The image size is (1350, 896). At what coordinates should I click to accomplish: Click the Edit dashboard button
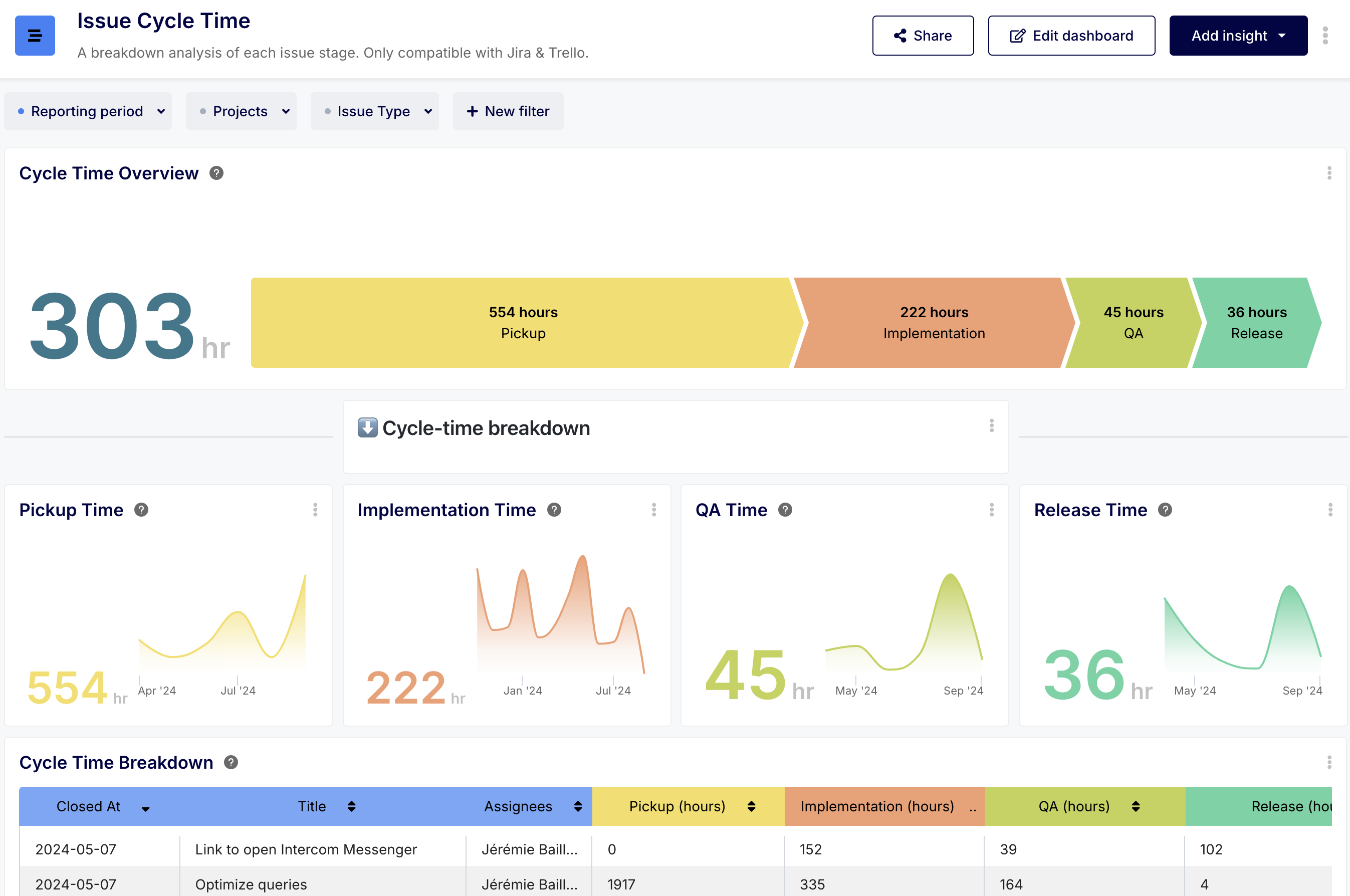pos(1071,36)
